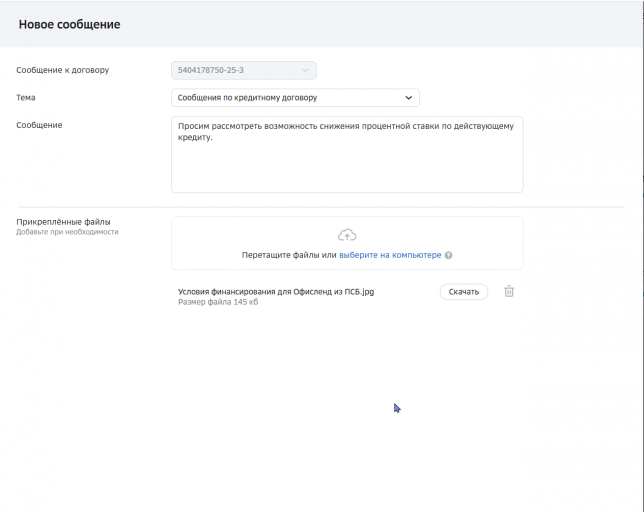Image resolution: width=644 pixels, height=512 pixels.
Task: Click the 'Перетащите файлы или' text
Action: click(289, 255)
